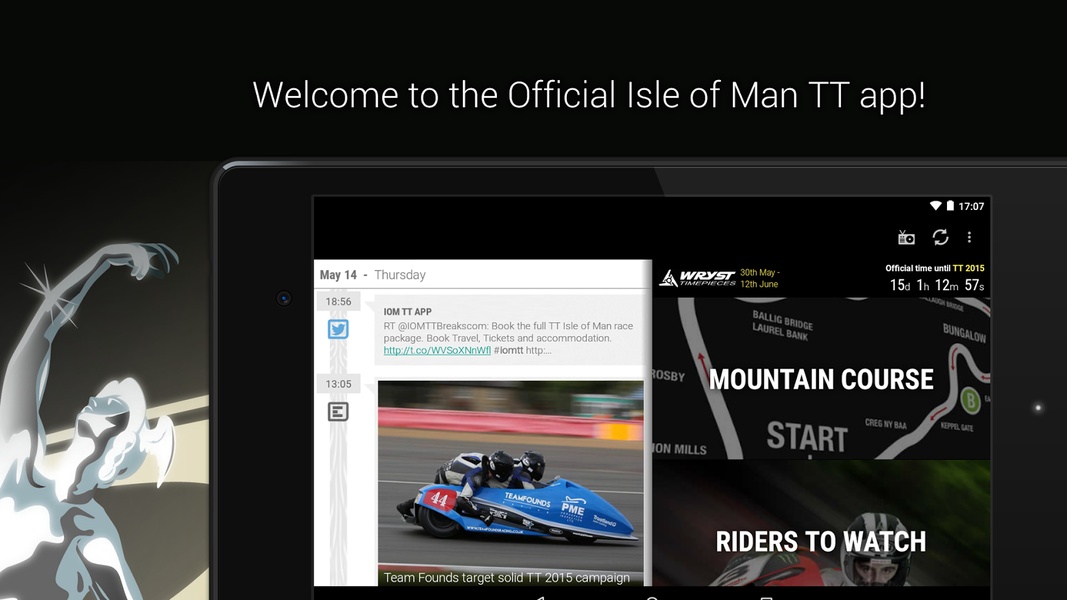This screenshot has width=1067, height=600.
Task: Open the Mountain Course section
Action: pyautogui.click(x=821, y=378)
